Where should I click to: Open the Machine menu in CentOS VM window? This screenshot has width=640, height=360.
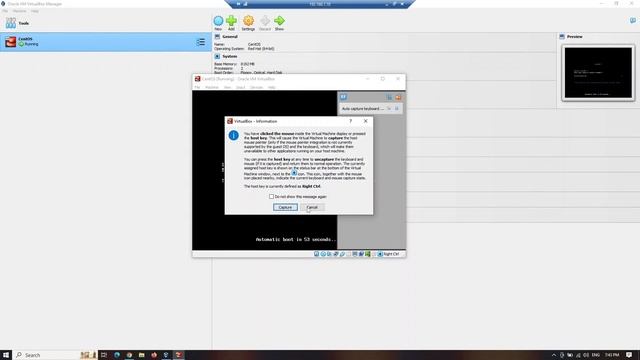pyautogui.click(x=212, y=87)
